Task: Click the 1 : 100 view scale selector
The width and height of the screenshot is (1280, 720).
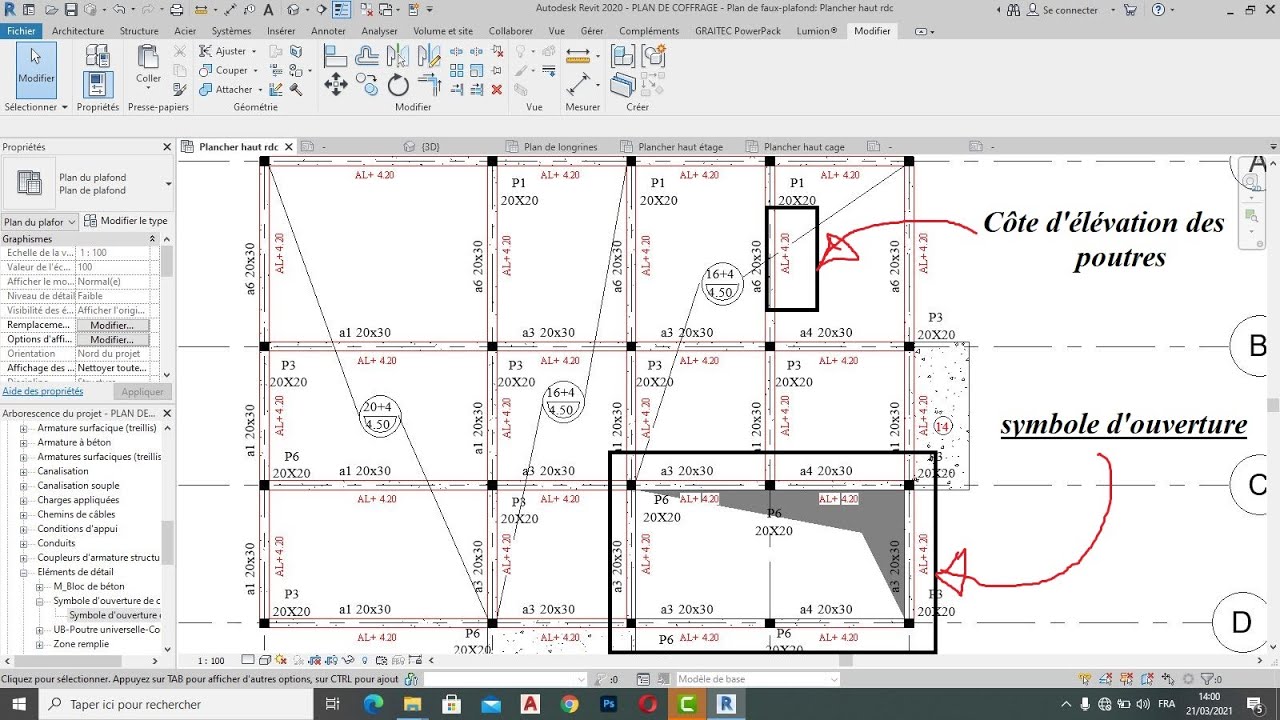Action: [x=211, y=661]
